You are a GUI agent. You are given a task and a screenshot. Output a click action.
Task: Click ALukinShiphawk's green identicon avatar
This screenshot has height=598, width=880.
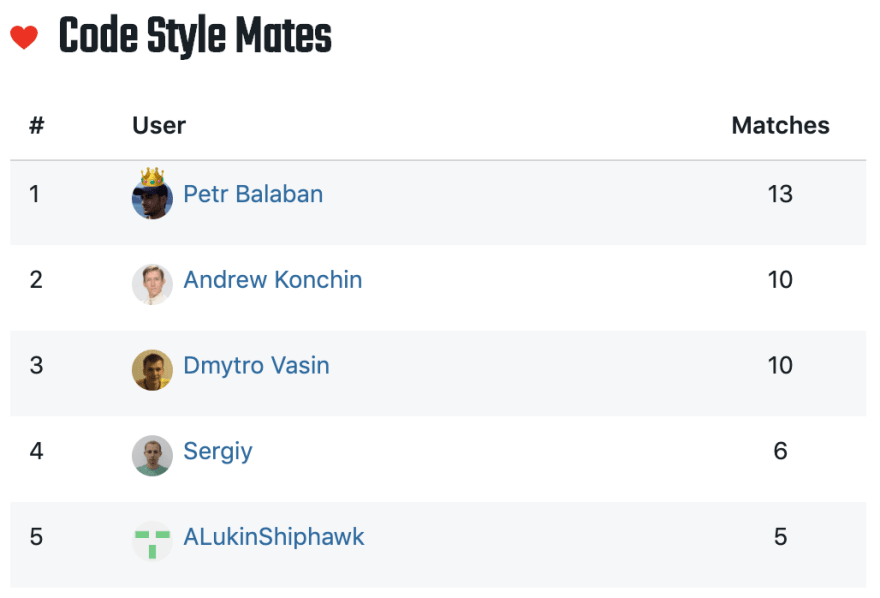pyautogui.click(x=152, y=541)
